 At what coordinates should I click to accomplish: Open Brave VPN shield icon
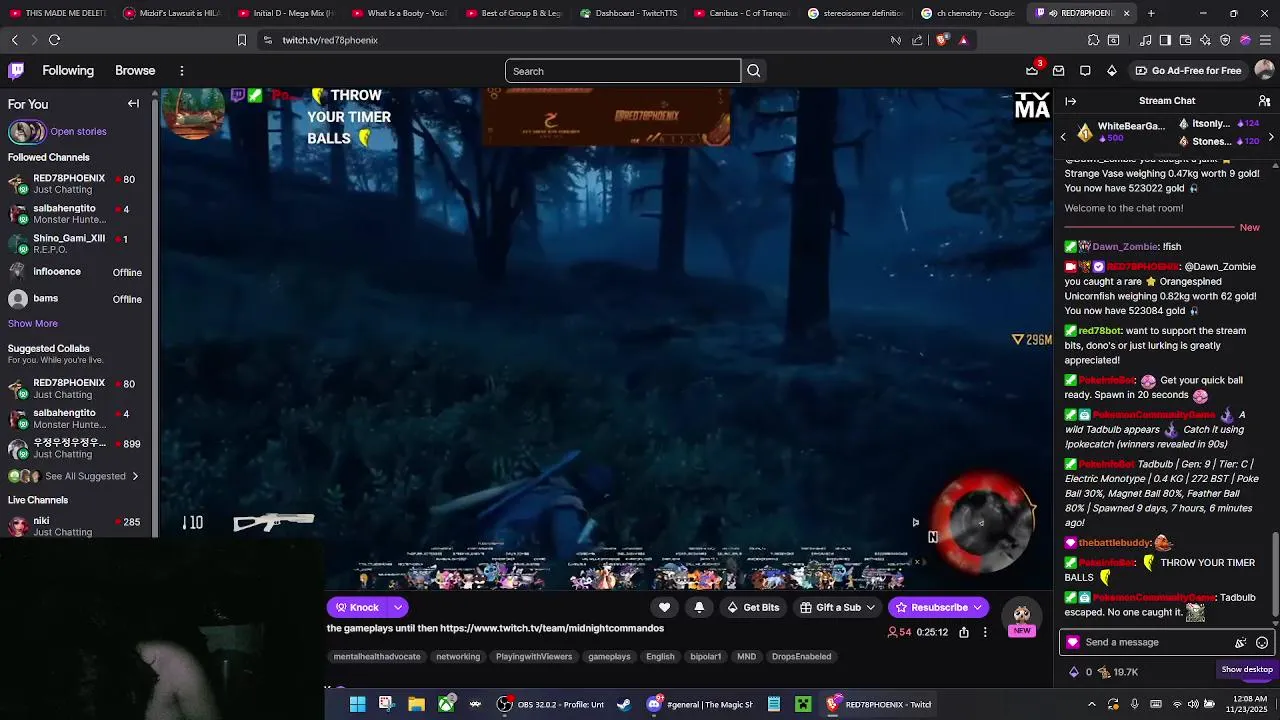[x=1225, y=40]
